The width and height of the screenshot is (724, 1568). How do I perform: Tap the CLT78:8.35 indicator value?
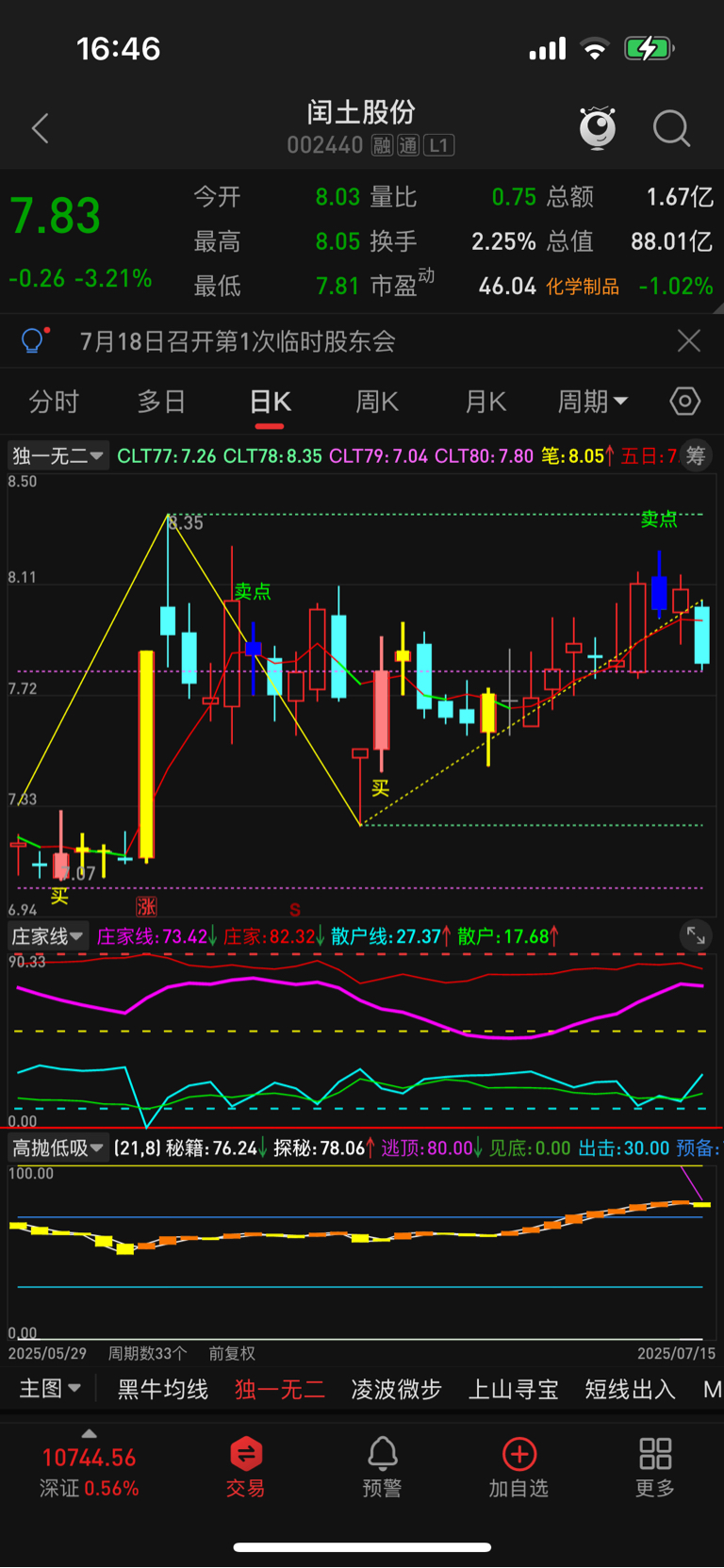pos(272,456)
